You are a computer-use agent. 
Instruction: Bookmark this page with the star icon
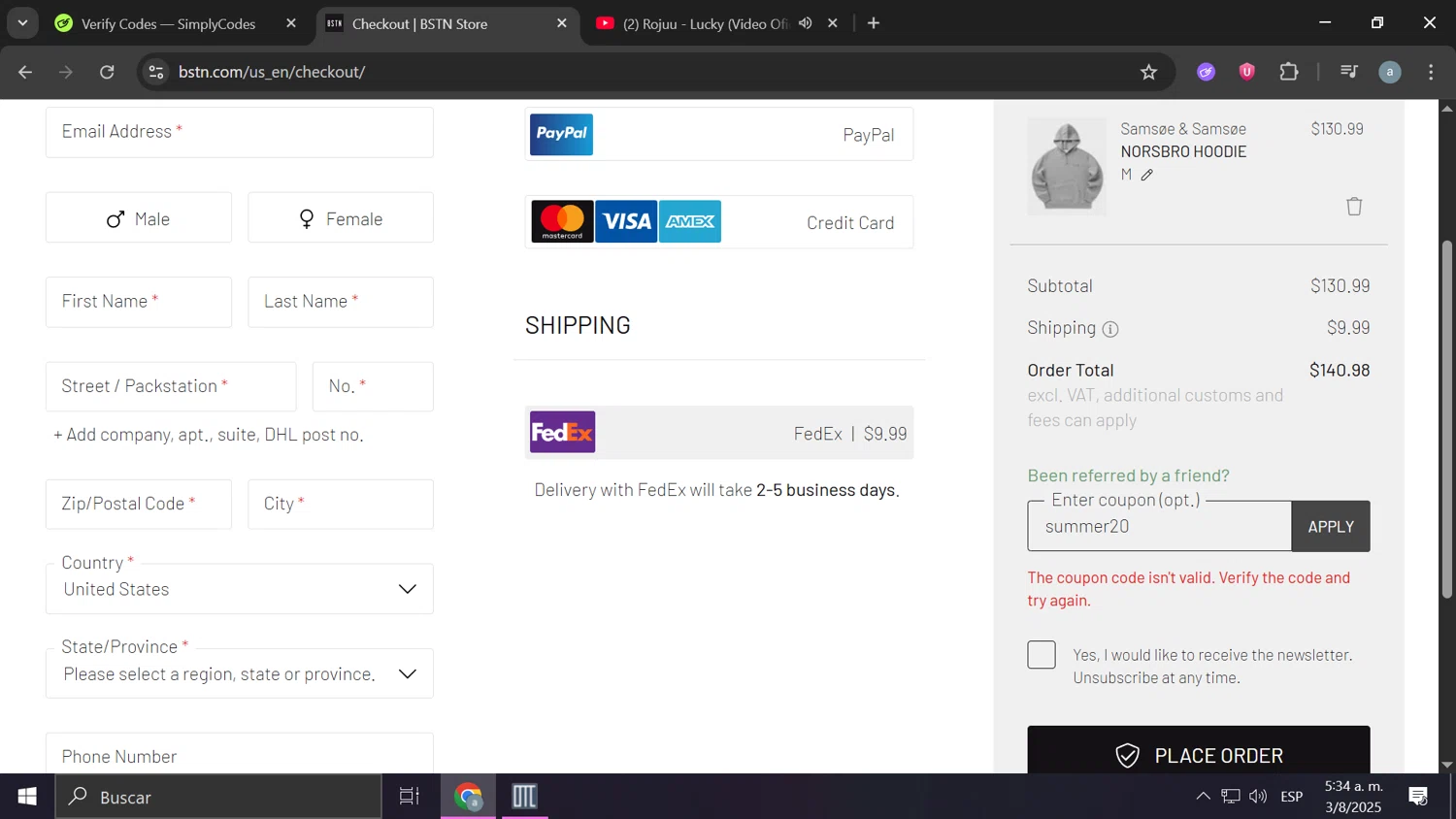click(x=1148, y=72)
